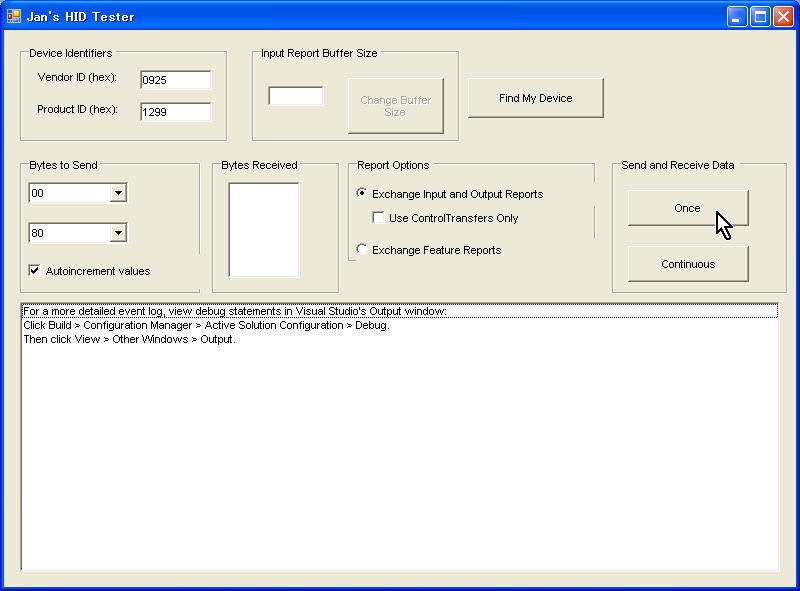Select Exchange Input and Output Reports option
Screen dimensions: 800x591
click(x=362, y=193)
